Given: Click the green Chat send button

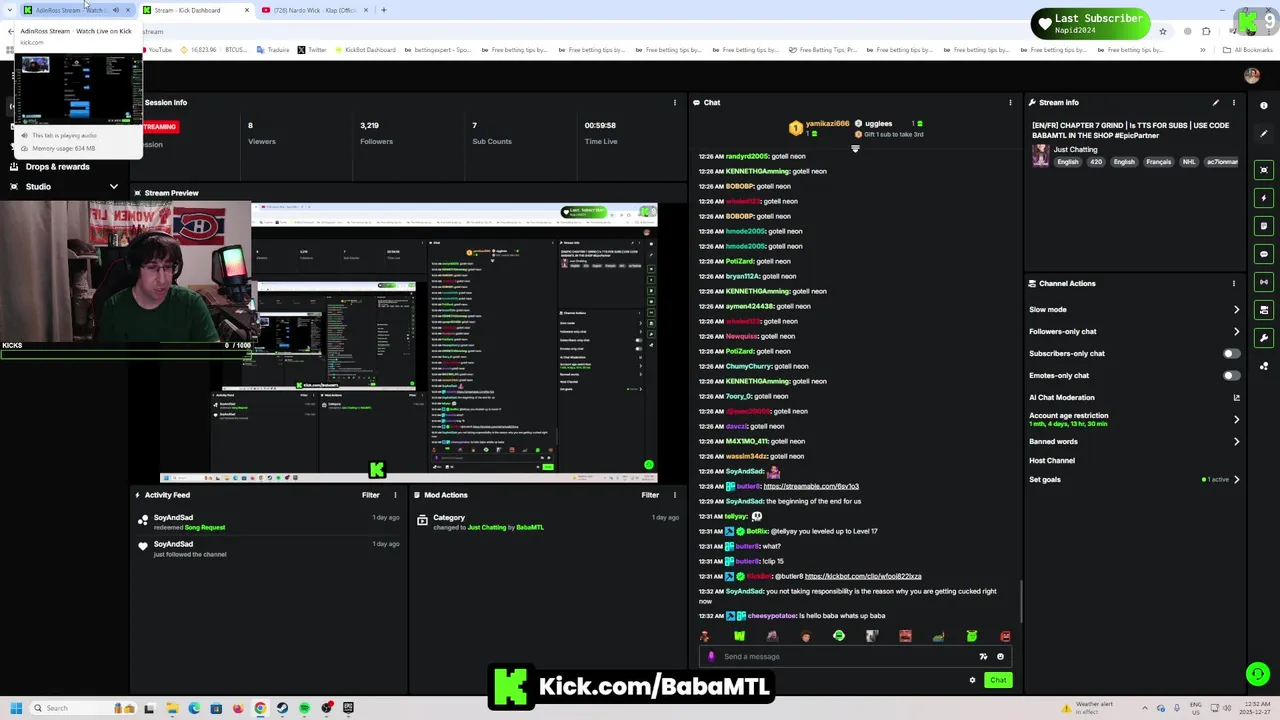Looking at the screenshot, I should pos(998,680).
